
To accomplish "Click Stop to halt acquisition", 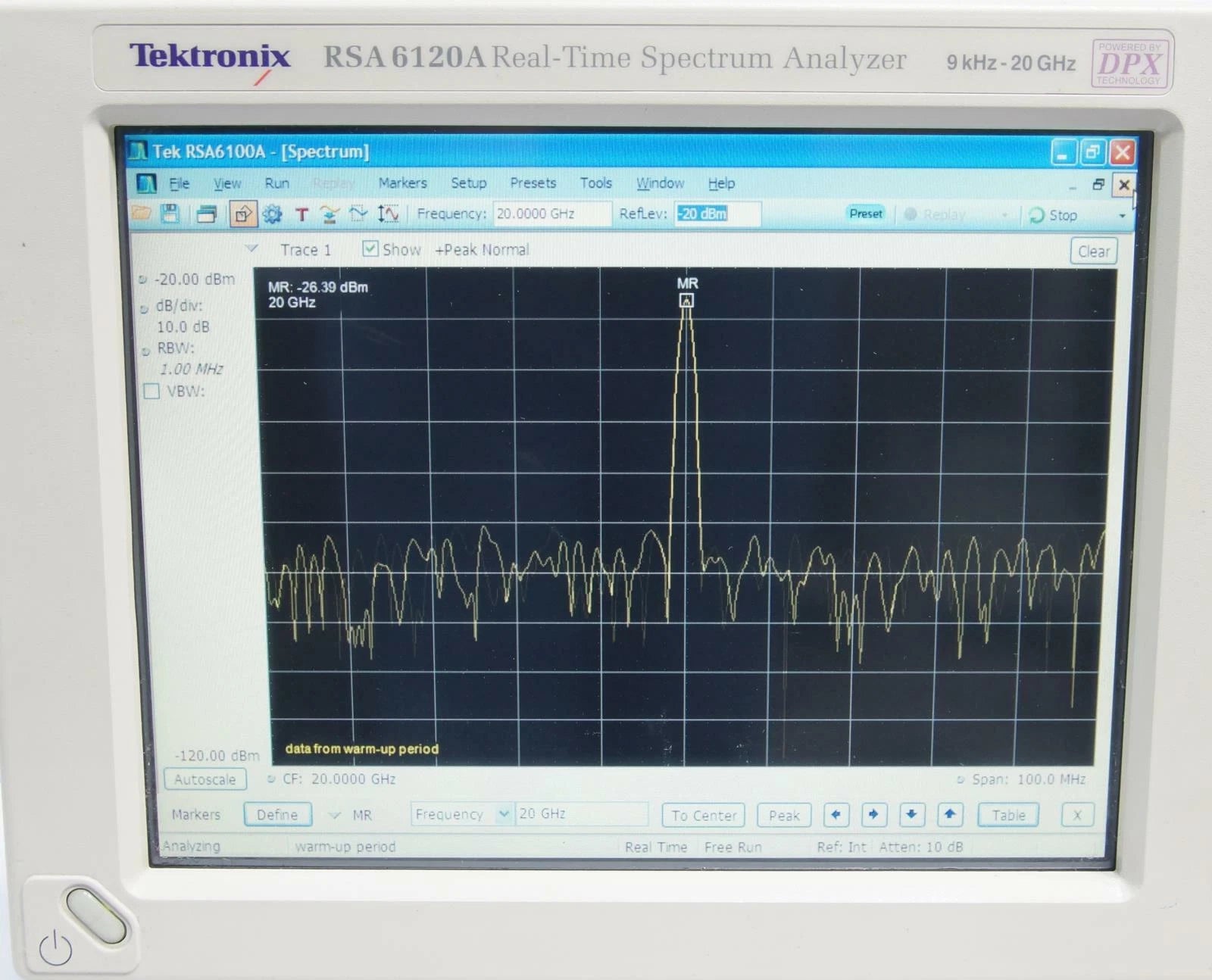I will [x=1054, y=215].
